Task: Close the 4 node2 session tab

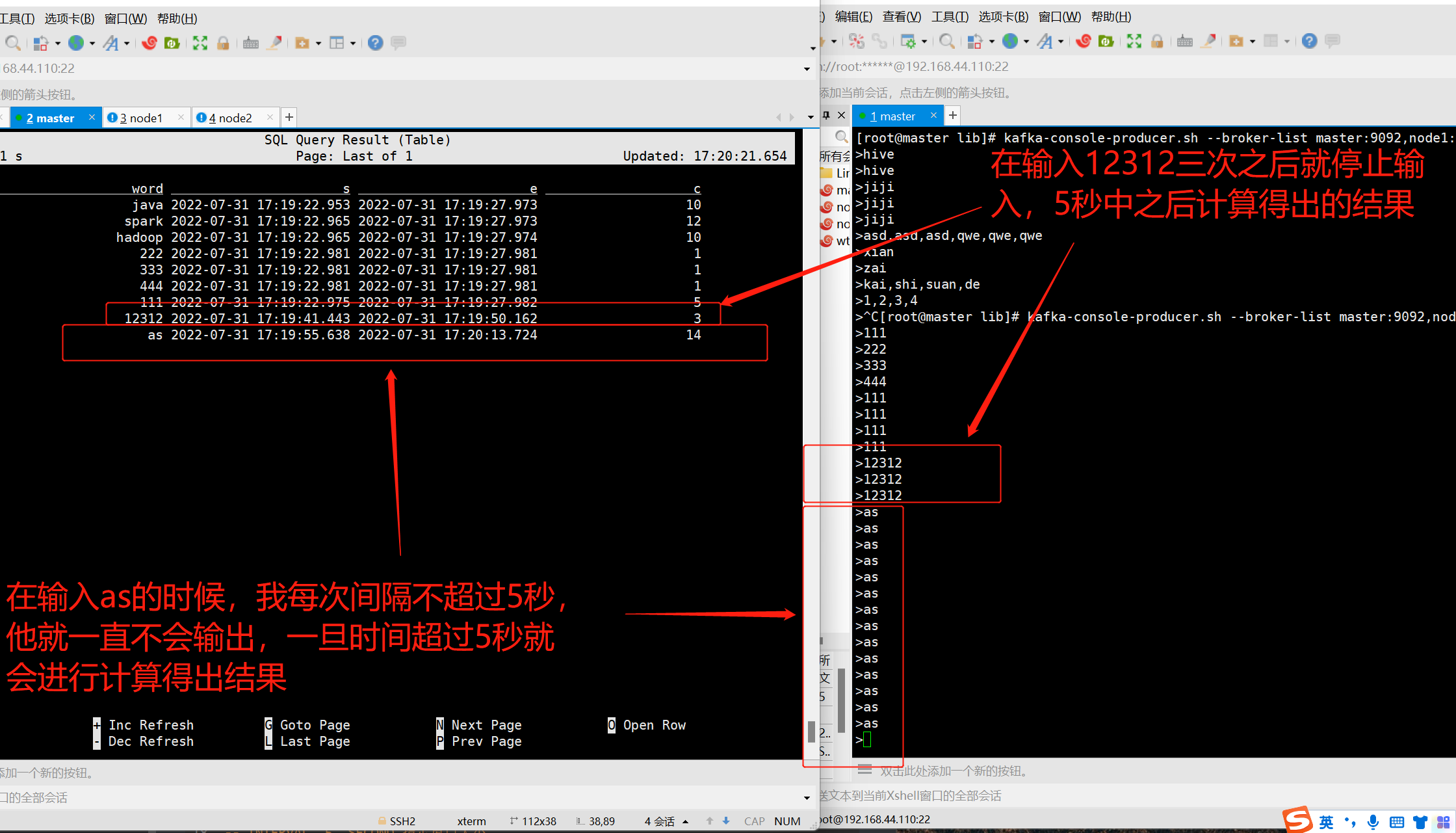Action: point(270,117)
